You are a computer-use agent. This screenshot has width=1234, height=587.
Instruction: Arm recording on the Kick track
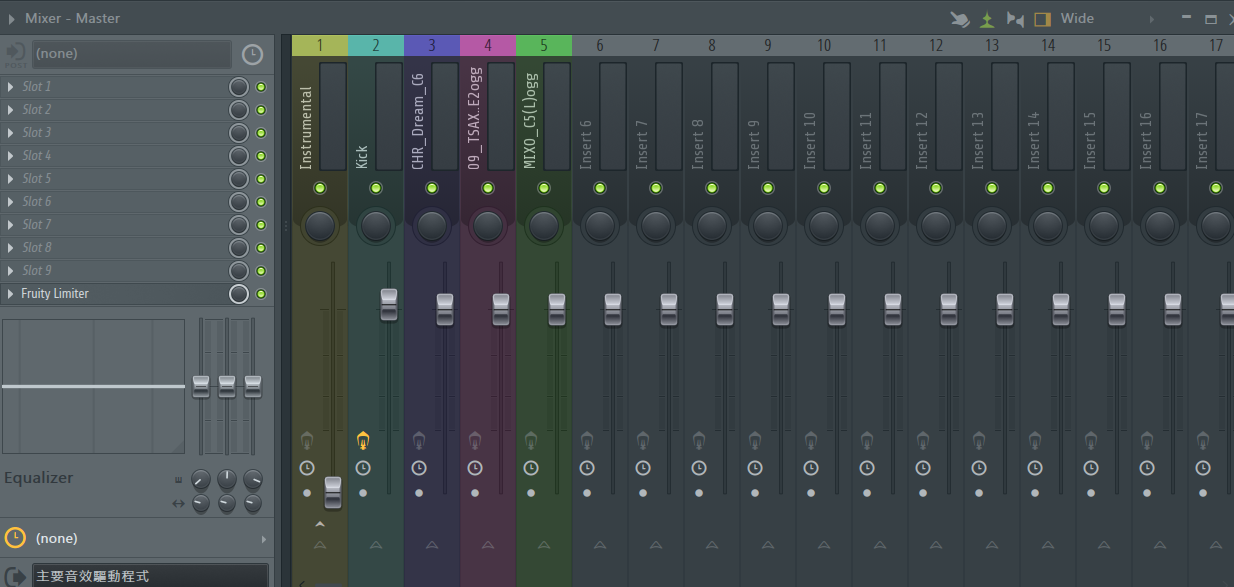tap(363, 493)
